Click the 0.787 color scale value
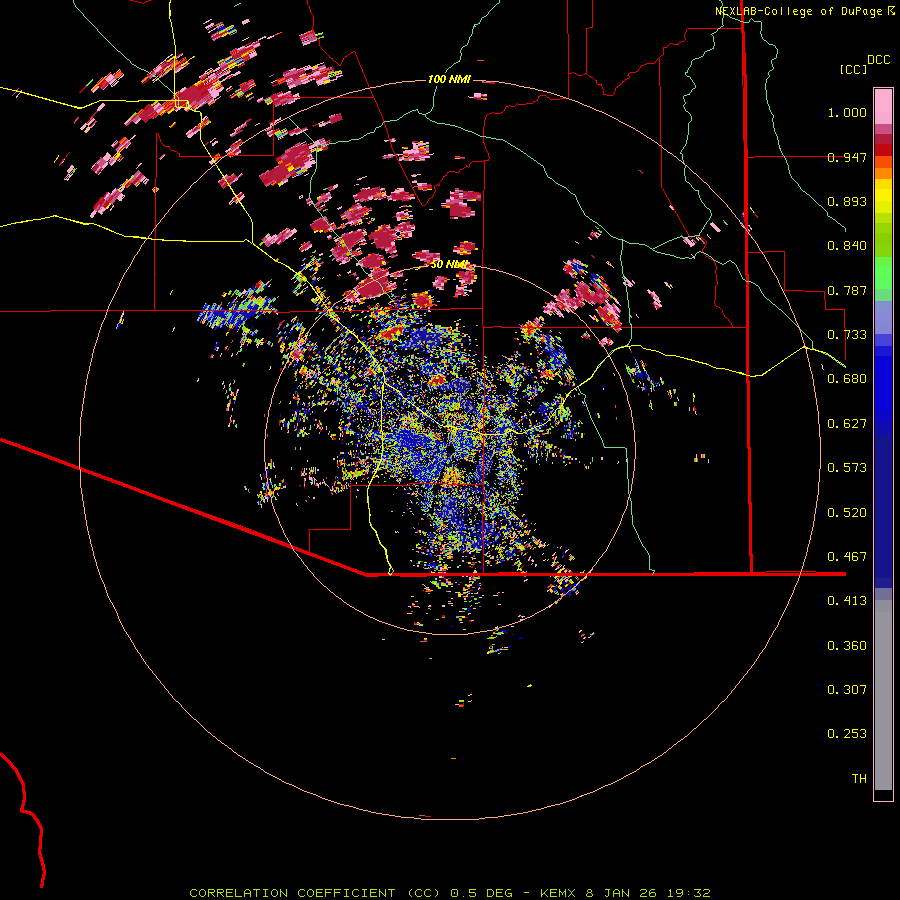The image size is (900, 900). (847, 290)
